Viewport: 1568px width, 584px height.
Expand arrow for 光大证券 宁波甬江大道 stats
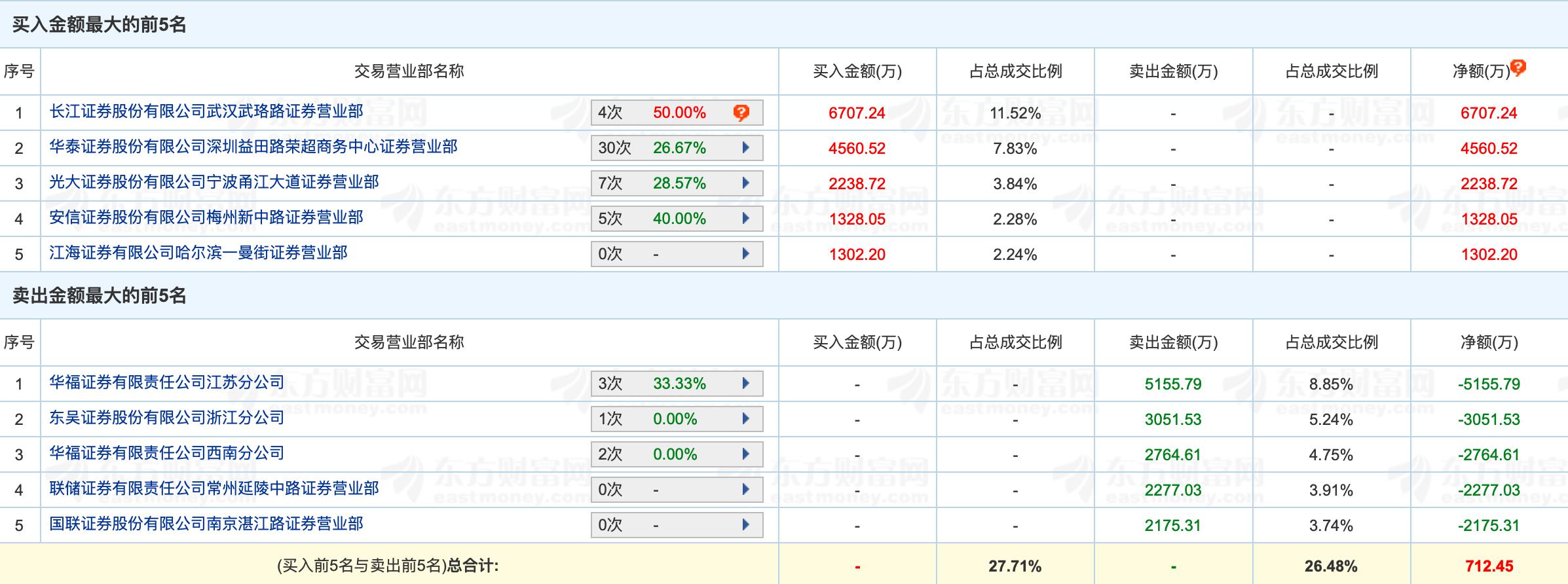coord(745,183)
